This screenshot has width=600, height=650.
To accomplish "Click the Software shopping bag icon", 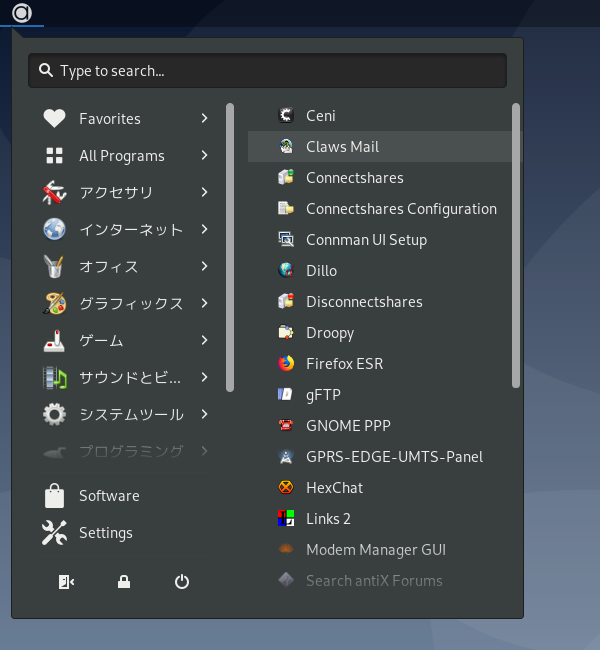I will (54, 496).
